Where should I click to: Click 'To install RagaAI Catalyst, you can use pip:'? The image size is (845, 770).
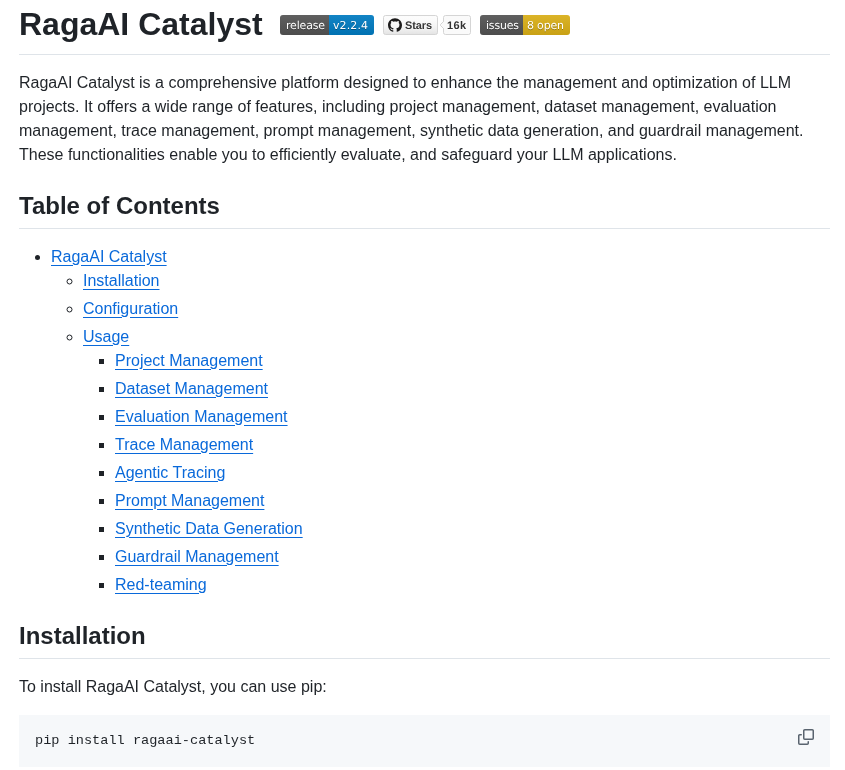click(x=172, y=686)
